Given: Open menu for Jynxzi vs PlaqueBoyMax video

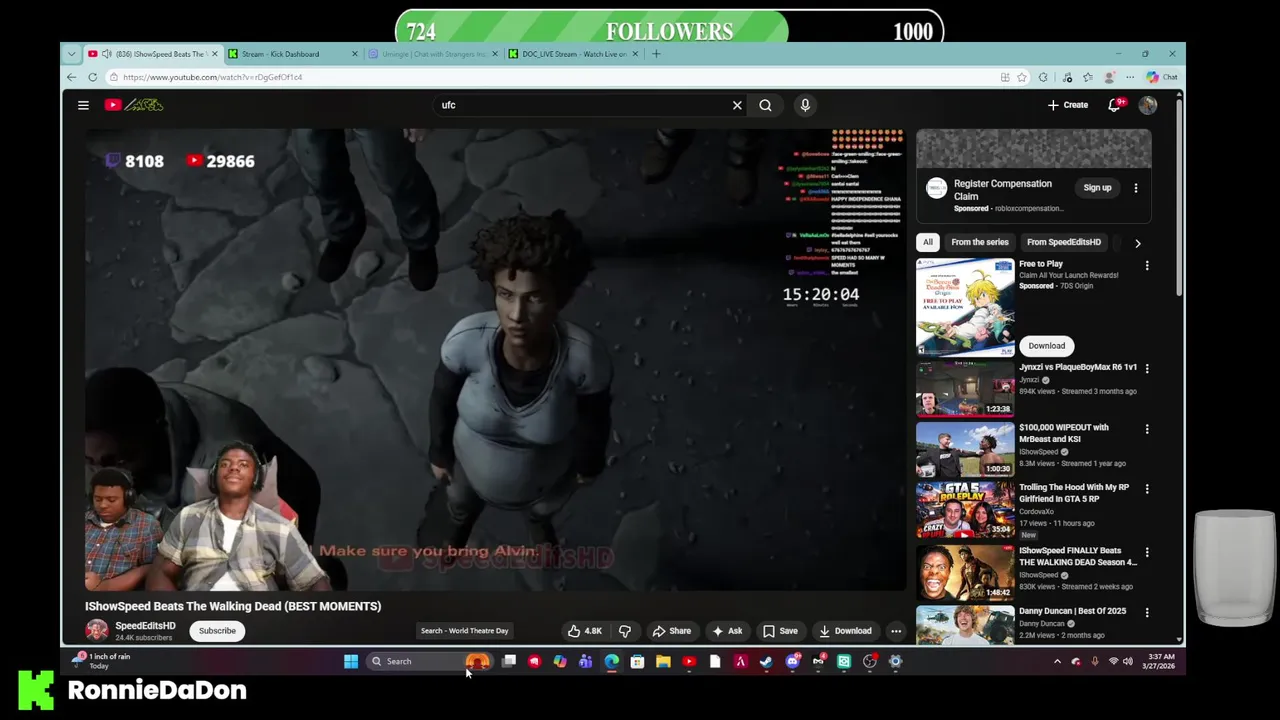Looking at the screenshot, I should tap(1147, 368).
